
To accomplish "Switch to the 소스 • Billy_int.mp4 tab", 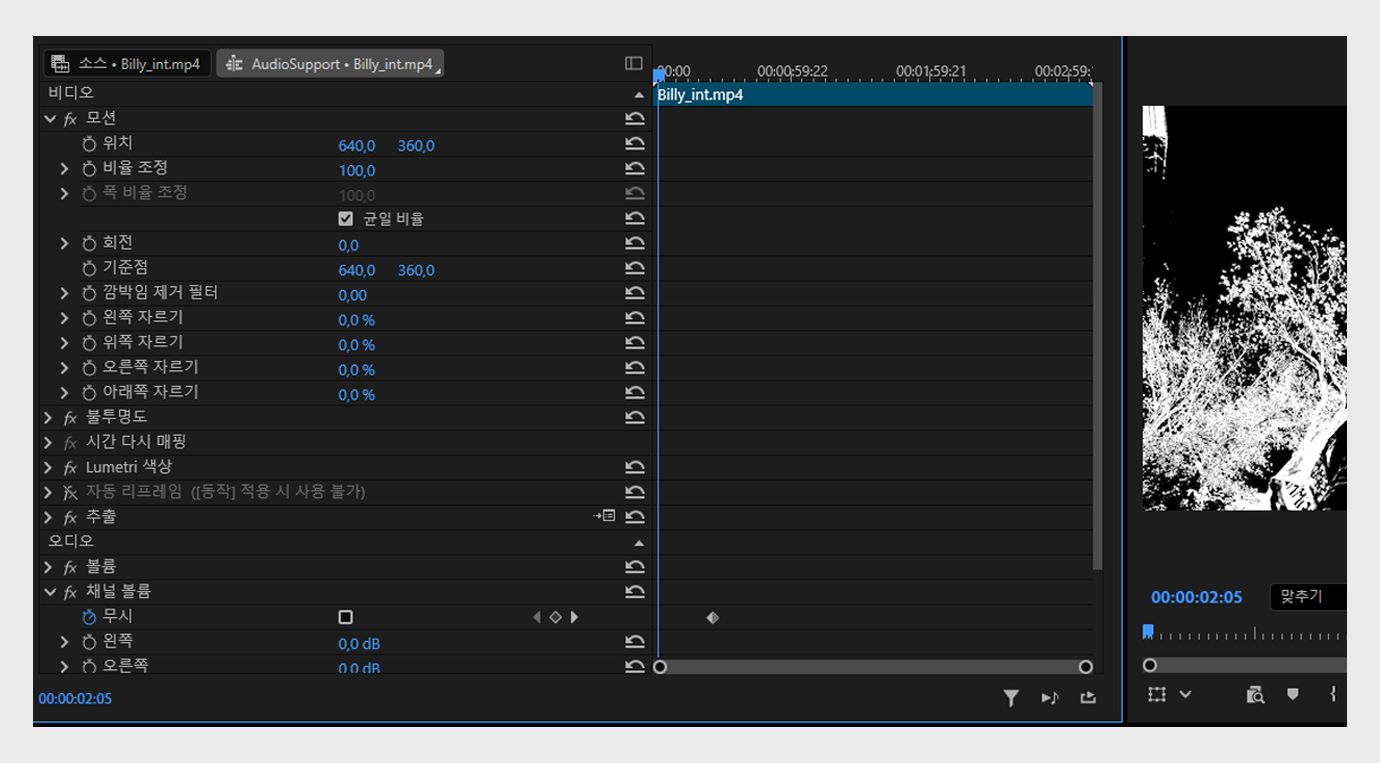I will click(127, 64).
